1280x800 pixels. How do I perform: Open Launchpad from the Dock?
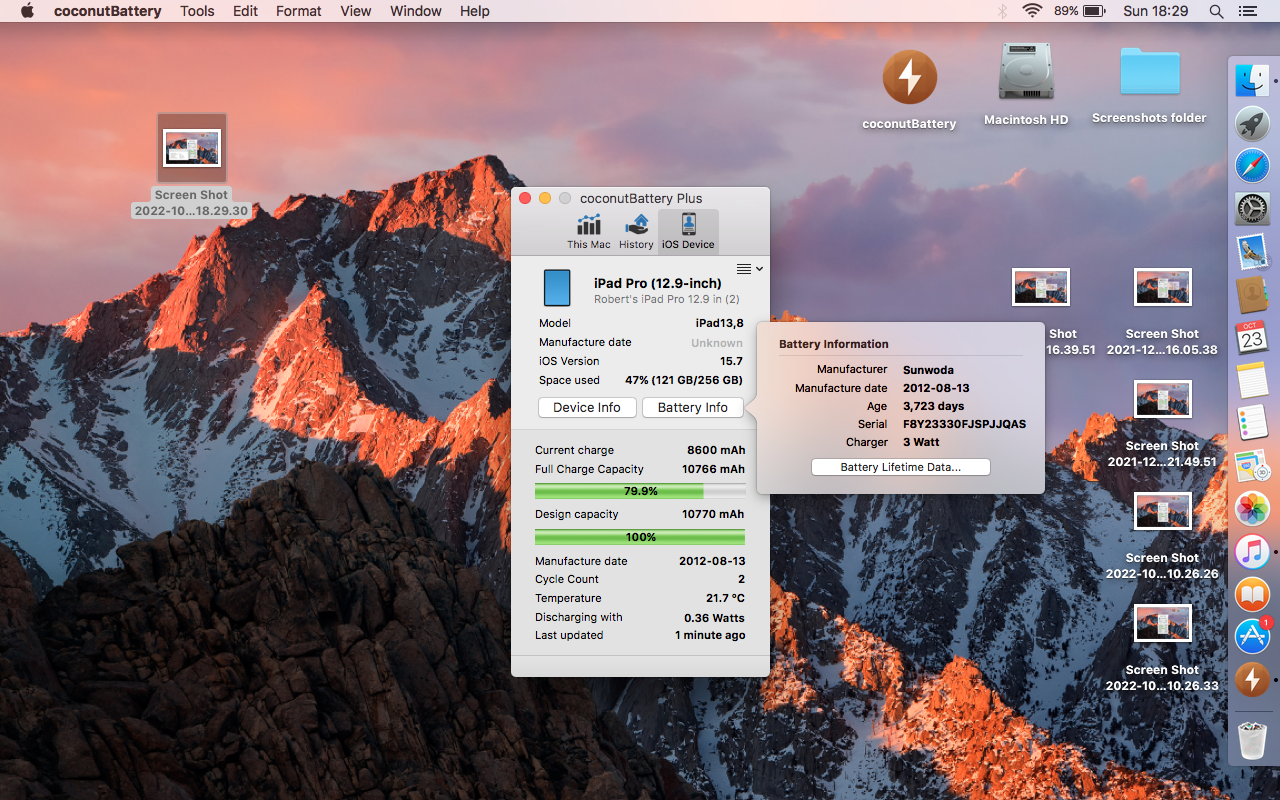coord(1252,123)
